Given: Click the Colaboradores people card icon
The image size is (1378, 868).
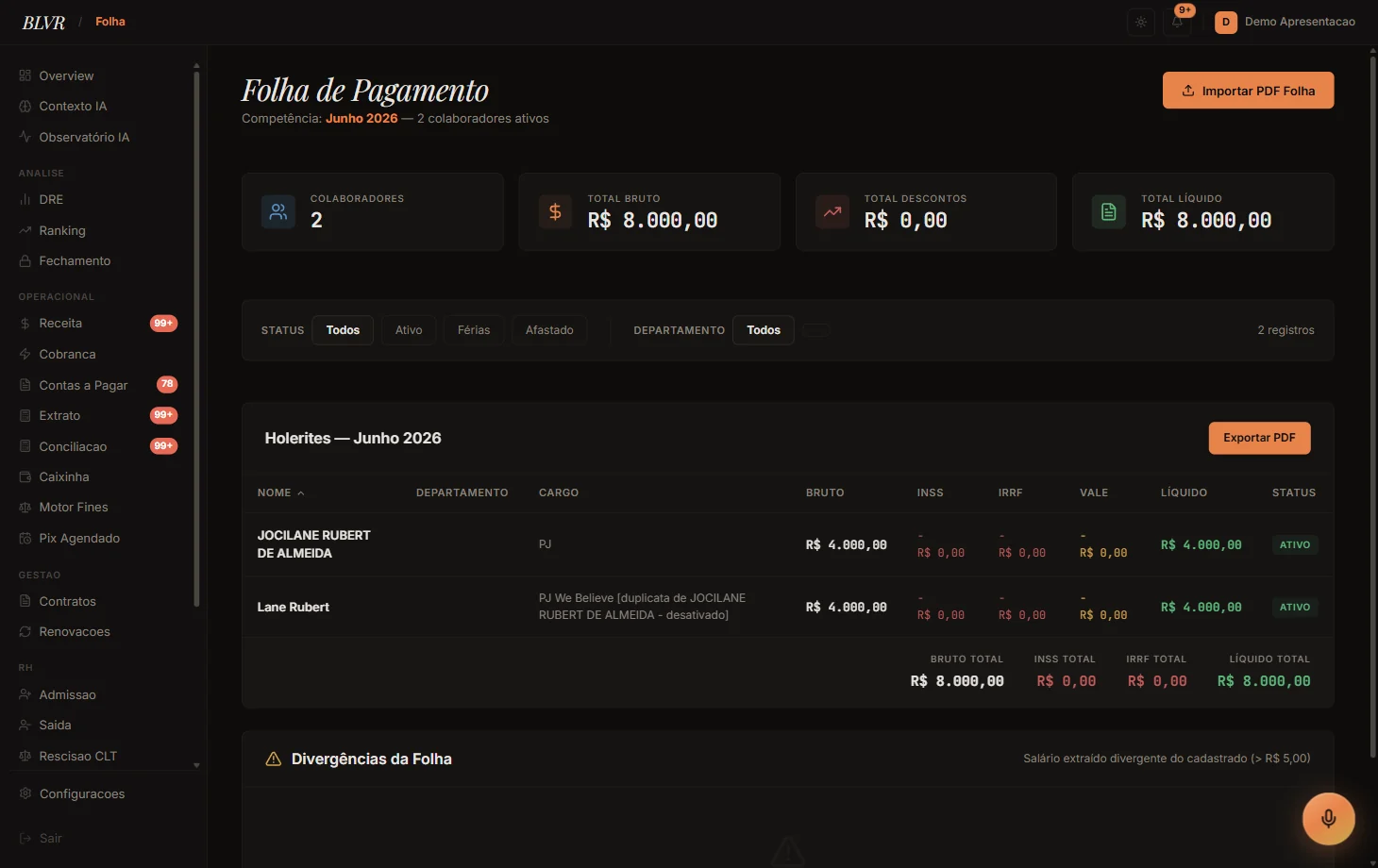Looking at the screenshot, I should coord(278,212).
